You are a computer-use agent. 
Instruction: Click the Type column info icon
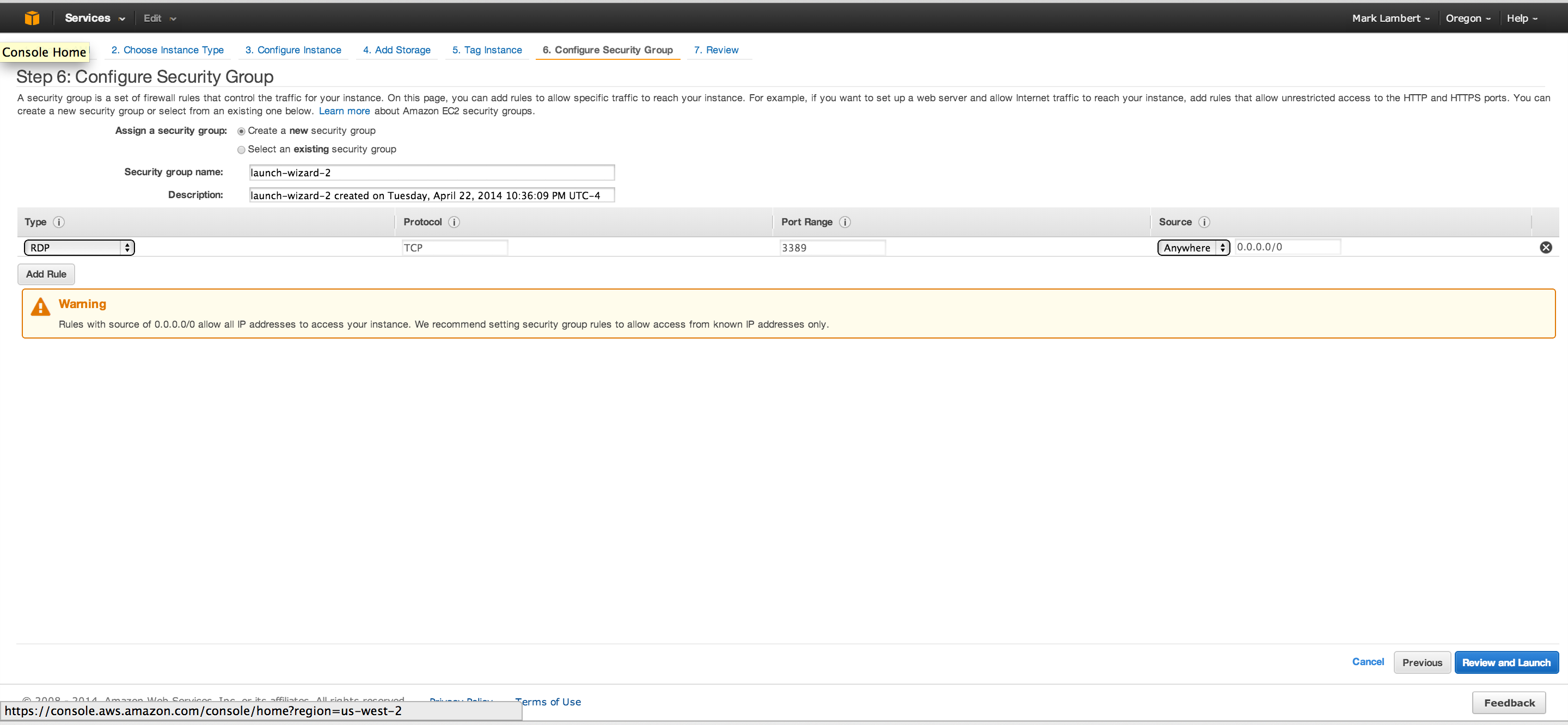point(59,222)
